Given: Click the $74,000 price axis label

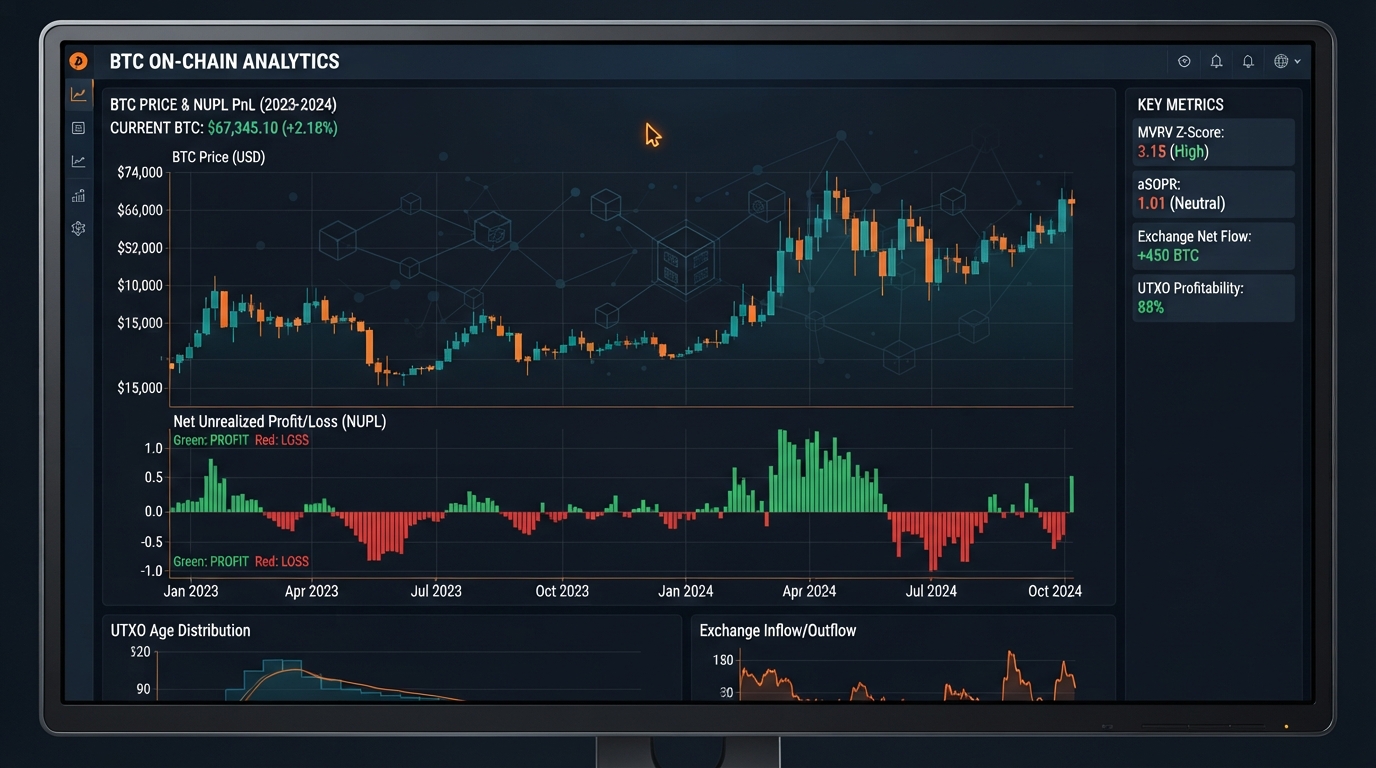Looking at the screenshot, I should [x=140, y=172].
